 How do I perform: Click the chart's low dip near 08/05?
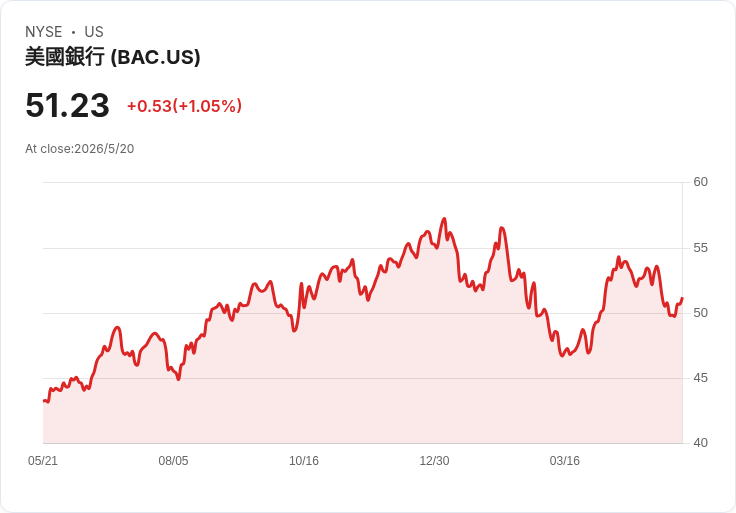[x=178, y=379]
